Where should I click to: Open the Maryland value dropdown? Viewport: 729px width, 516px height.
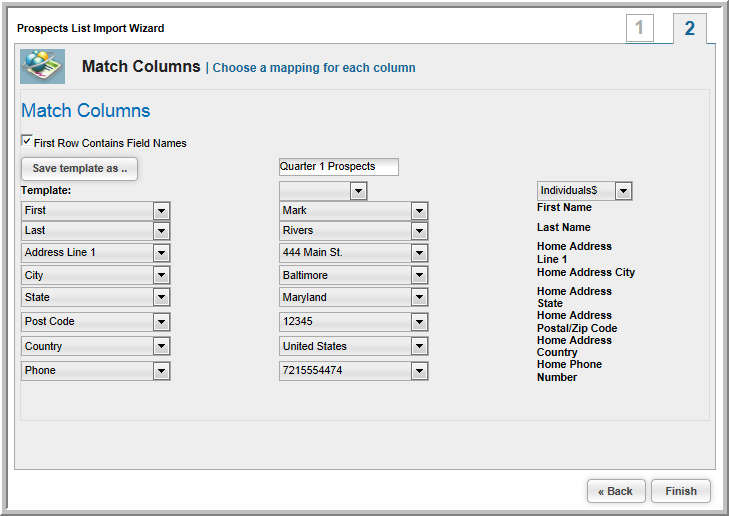click(353, 297)
